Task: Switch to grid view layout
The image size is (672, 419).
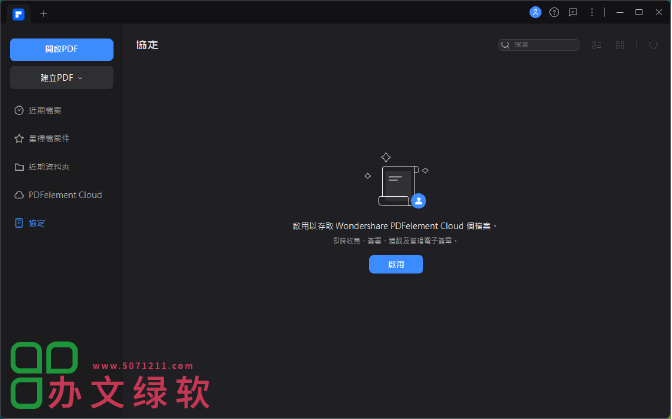Action: point(620,45)
